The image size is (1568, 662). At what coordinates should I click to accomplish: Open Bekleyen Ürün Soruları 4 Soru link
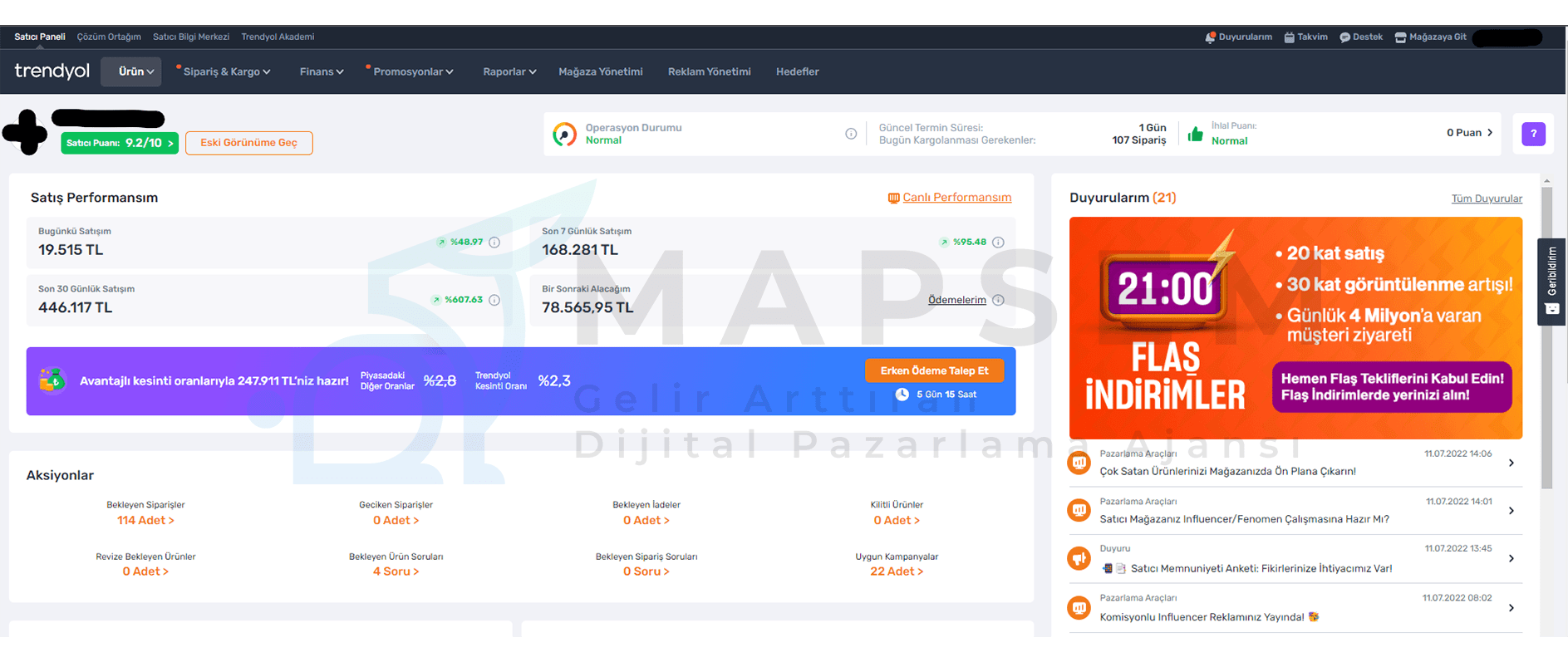(x=396, y=571)
